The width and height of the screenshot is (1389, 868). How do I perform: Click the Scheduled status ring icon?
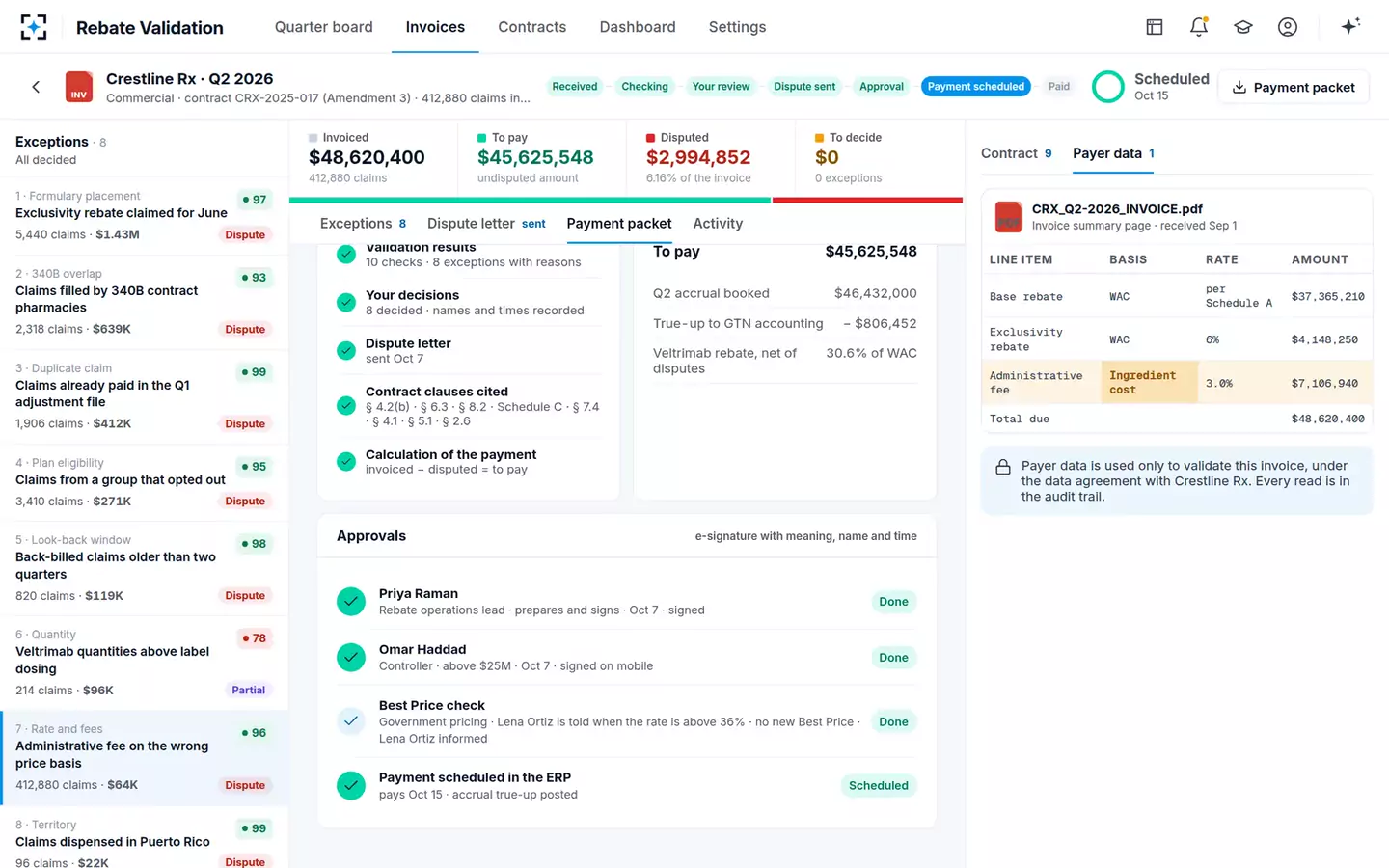[1108, 87]
